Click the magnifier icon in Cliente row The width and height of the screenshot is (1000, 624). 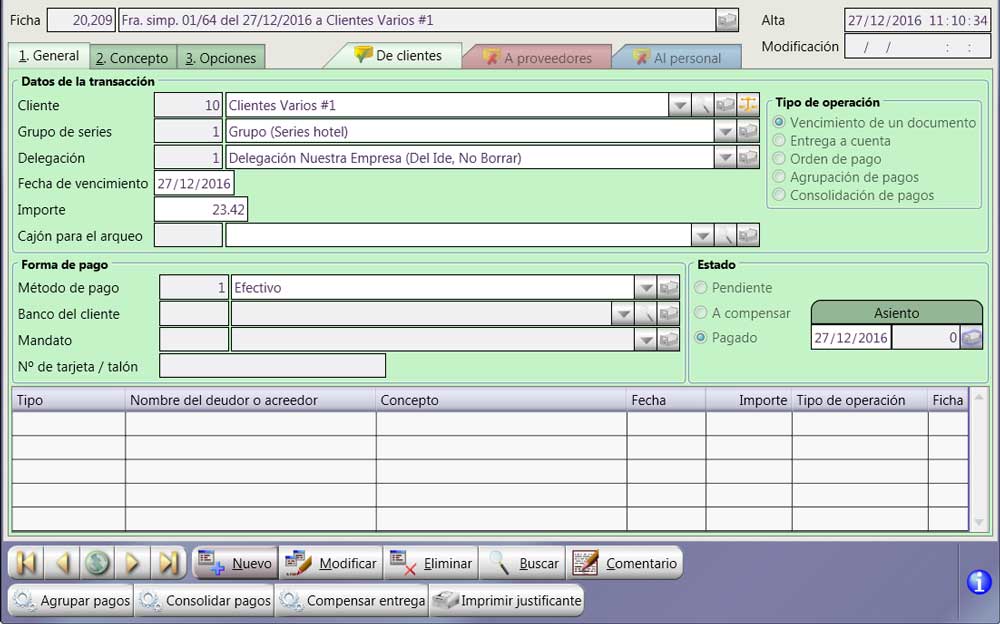[x=704, y=105]
